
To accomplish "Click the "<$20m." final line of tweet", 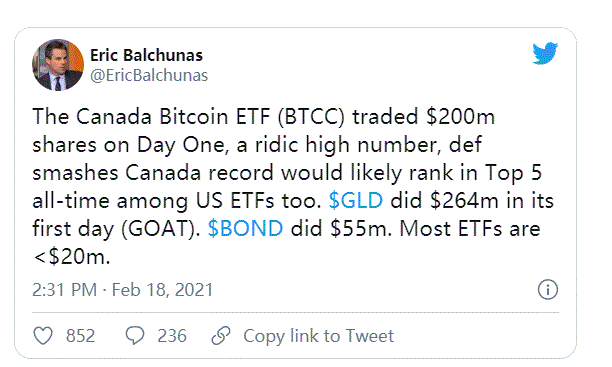I will tap(71, 257).
